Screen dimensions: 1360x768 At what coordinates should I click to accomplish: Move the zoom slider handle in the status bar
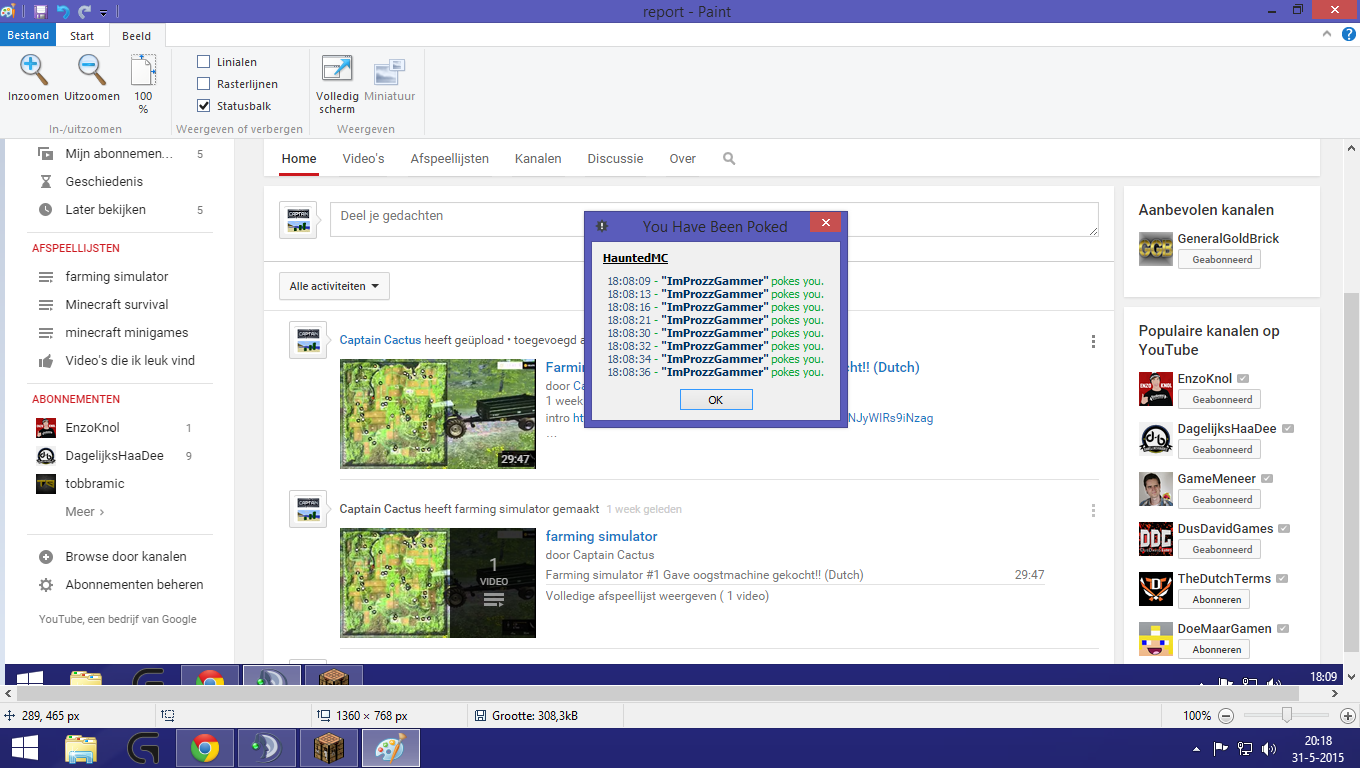click(x=1287, y=716)
